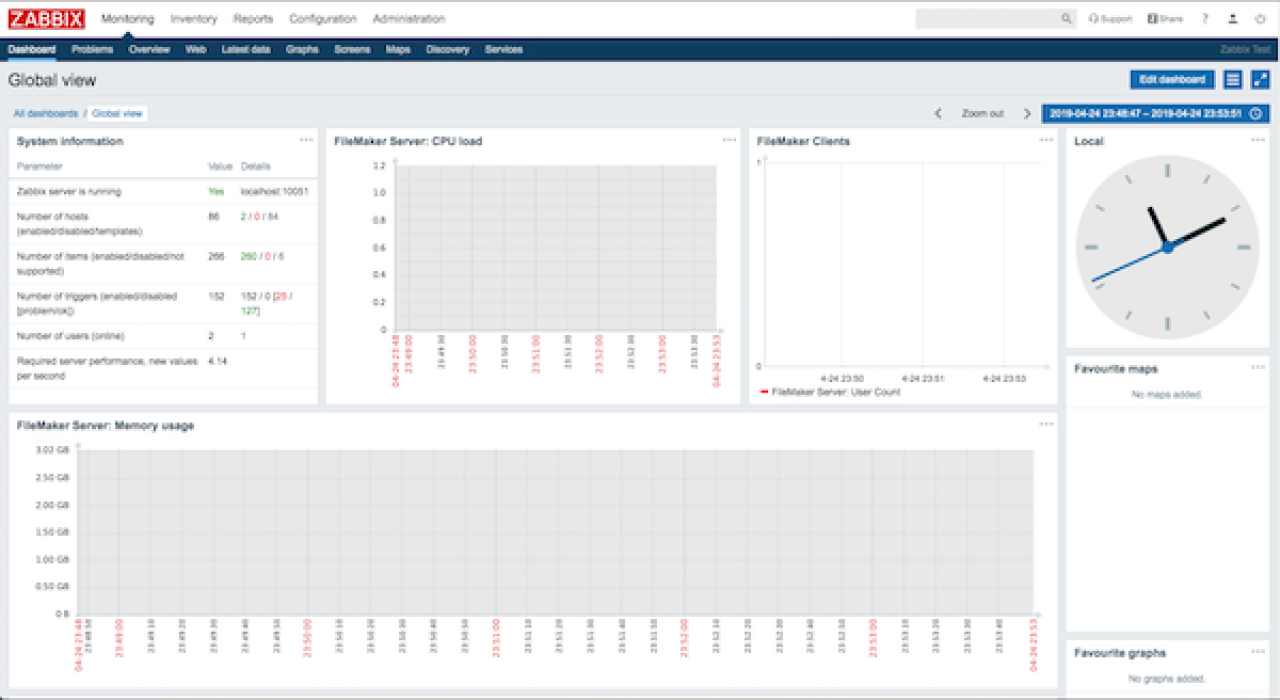This screenshot has height=700, width=1280.
Task: Open the Memory usage widget menu dots
Action: pos(1046,424)
